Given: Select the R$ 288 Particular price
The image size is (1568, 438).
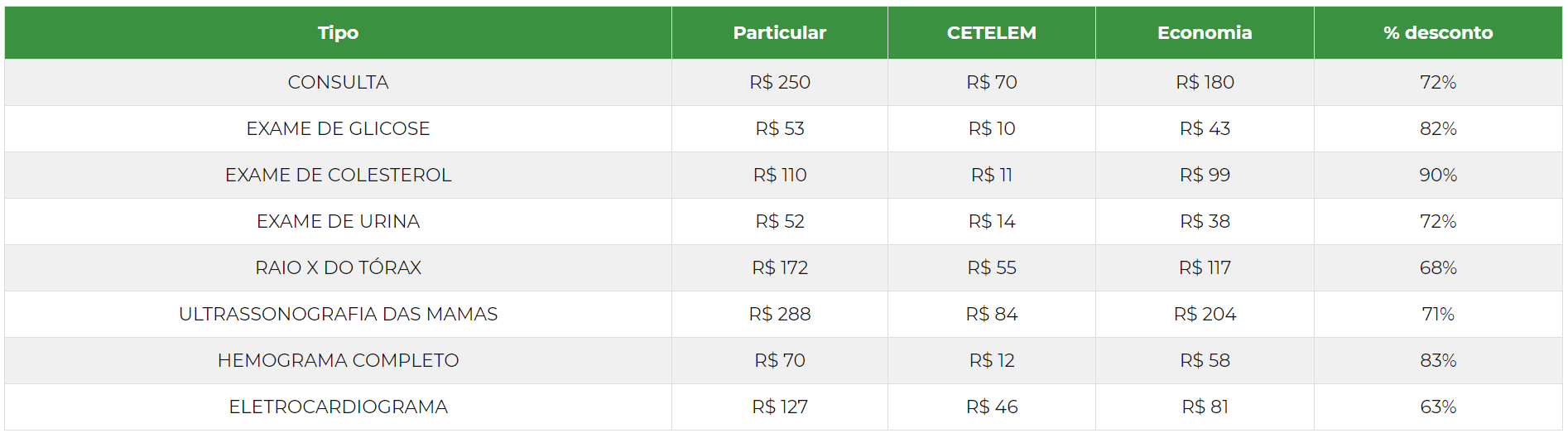Looking at the screenshot, I should [x=779, y=314].
